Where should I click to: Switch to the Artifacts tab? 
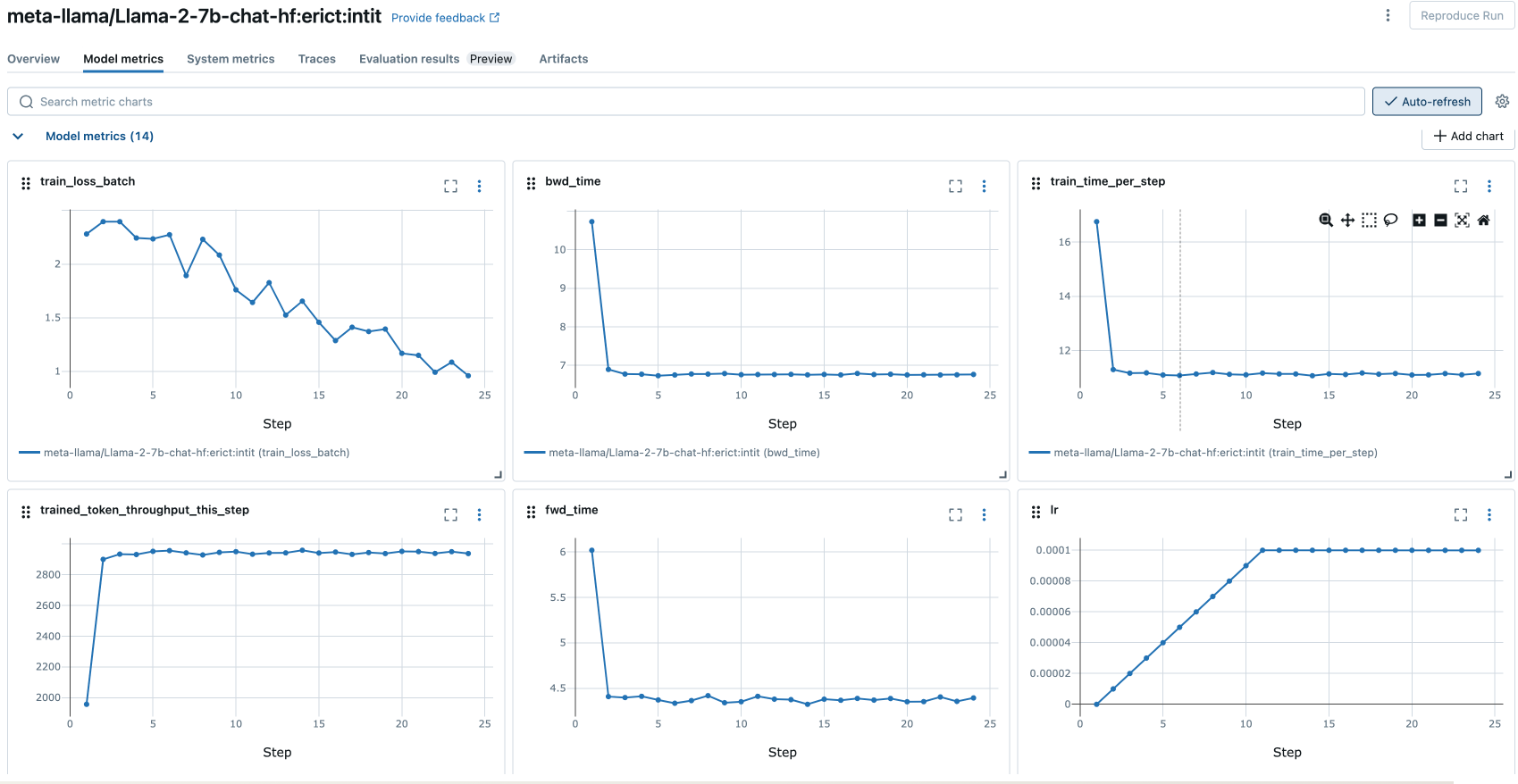coord(564,59)
